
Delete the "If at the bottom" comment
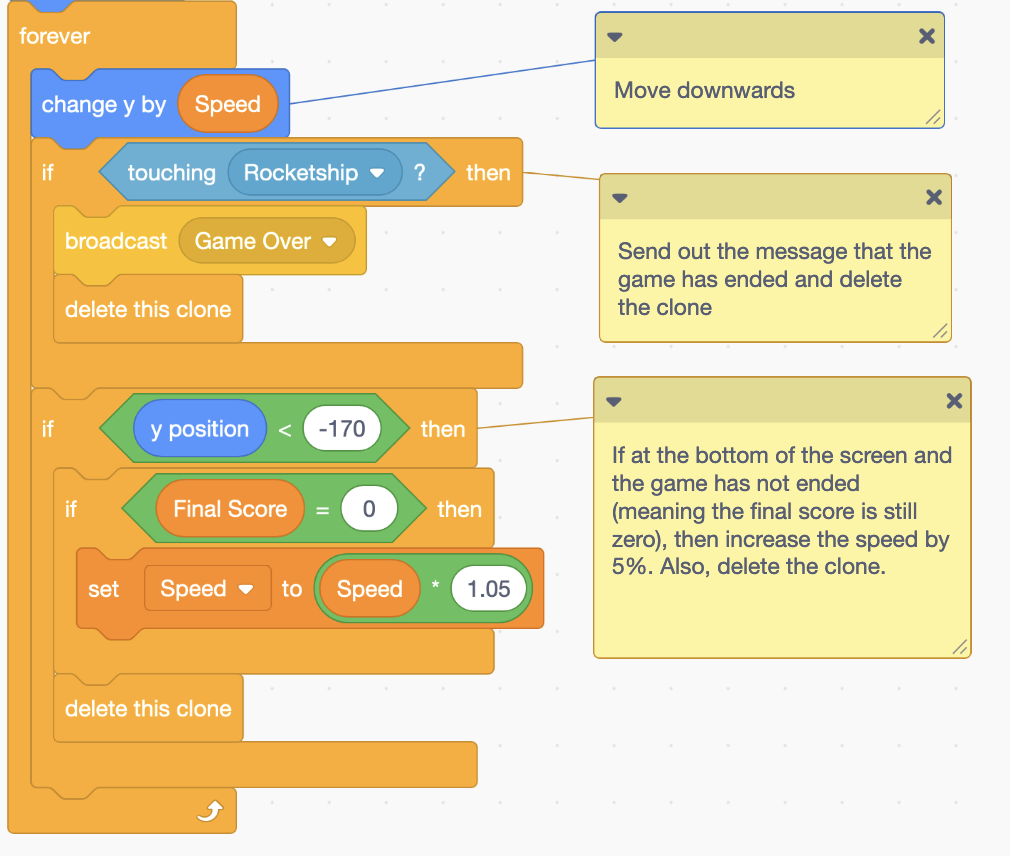953,401
